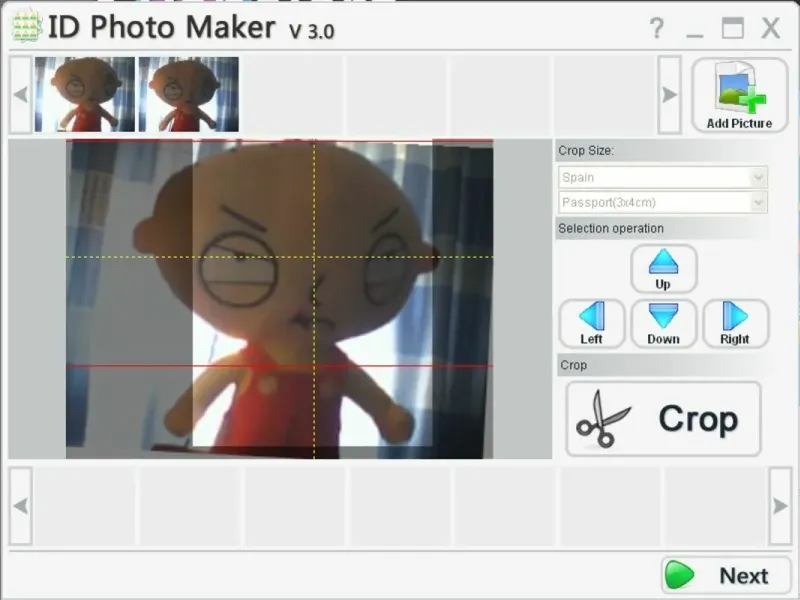This screenshot has height=600, width=800.
Task: Move selection Down
Action: pyautogui.click(x=663, y=323)
